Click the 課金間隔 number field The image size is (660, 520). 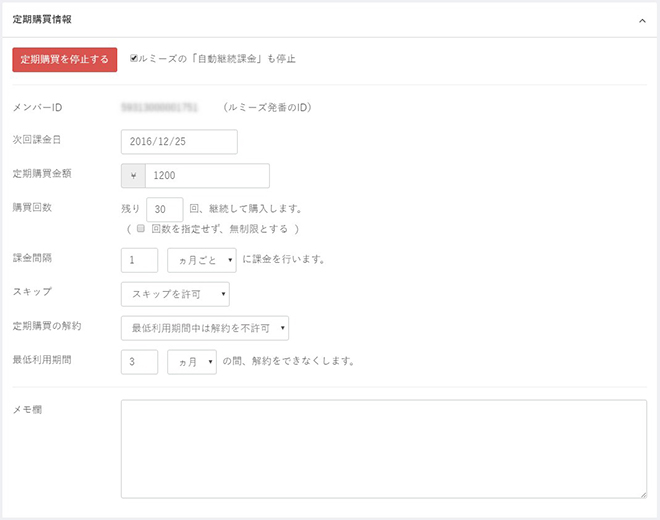(x=139, y=260)
